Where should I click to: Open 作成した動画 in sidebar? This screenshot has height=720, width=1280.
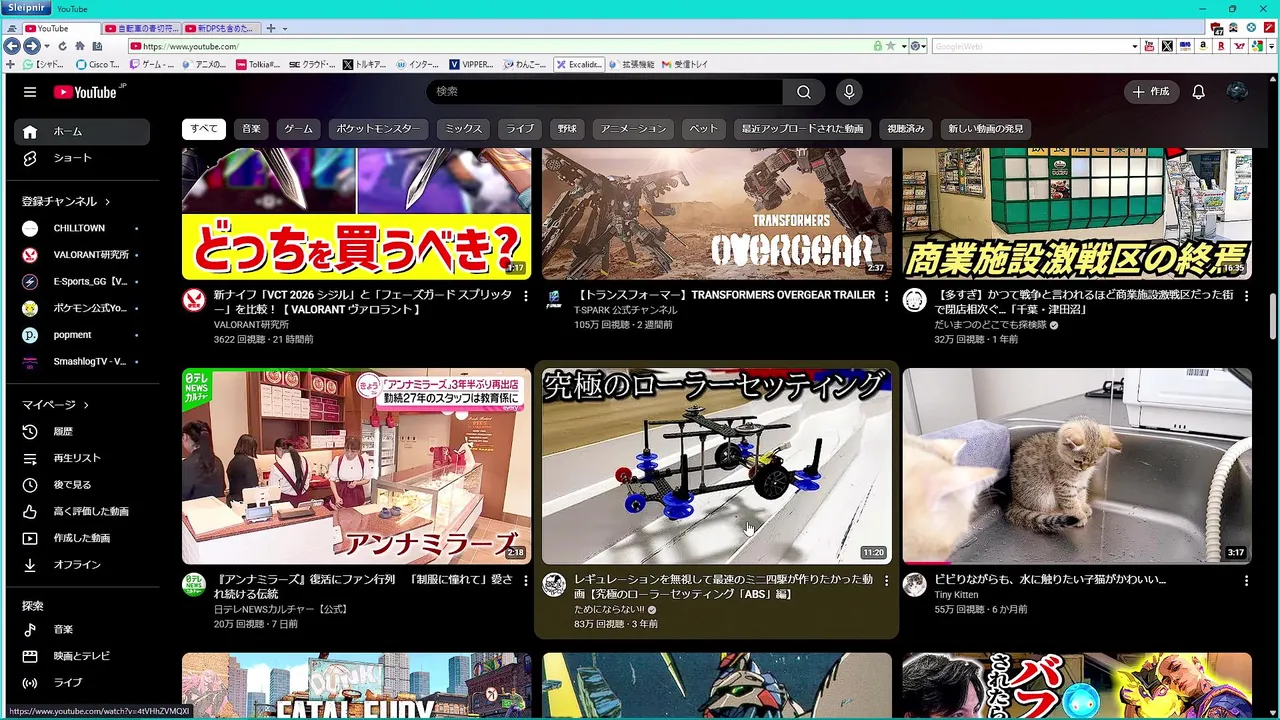click(82, 538)
